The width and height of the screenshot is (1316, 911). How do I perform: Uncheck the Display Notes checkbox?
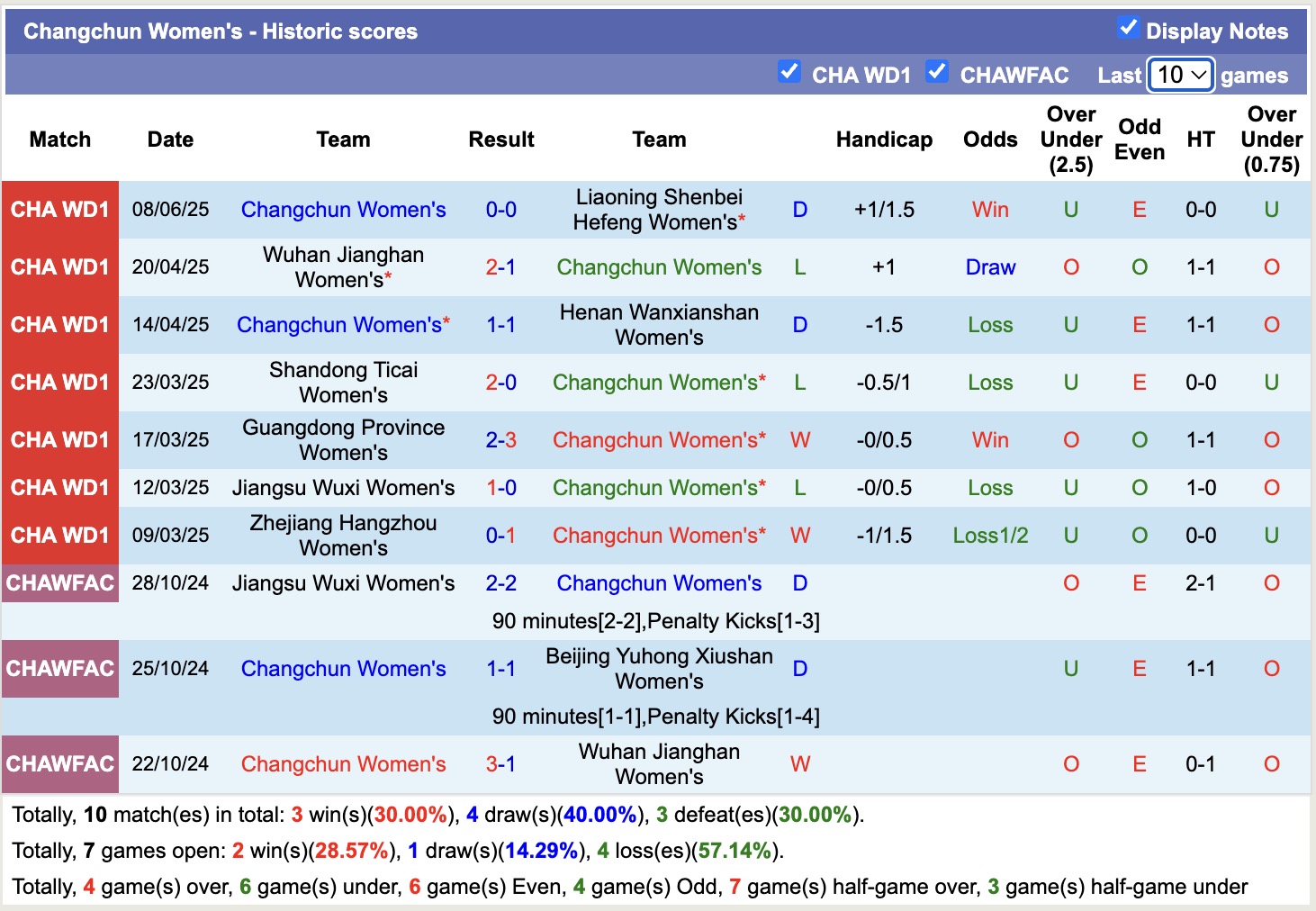pyautogui.click(x=1126, y=27)
